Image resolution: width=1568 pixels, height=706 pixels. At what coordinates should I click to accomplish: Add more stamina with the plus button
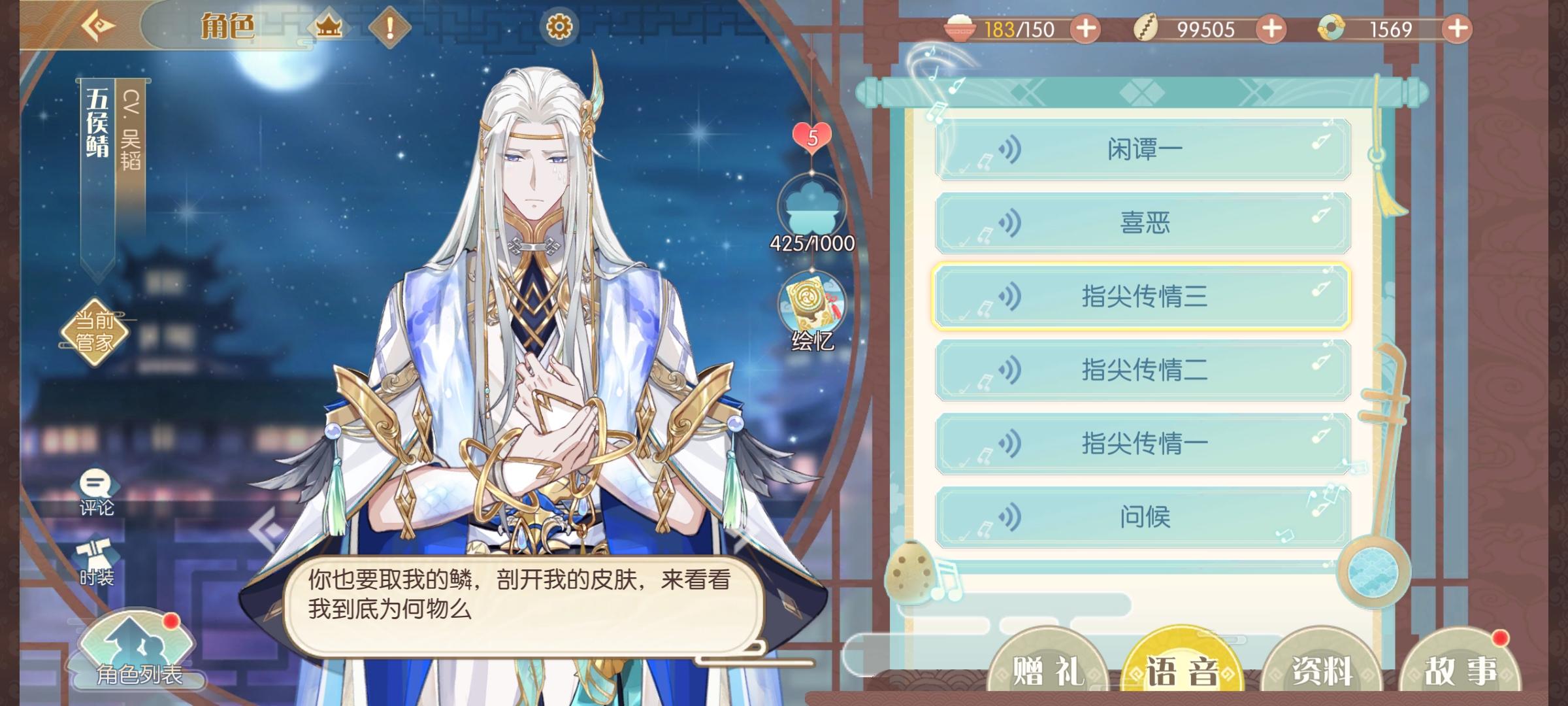(1086, 29)
